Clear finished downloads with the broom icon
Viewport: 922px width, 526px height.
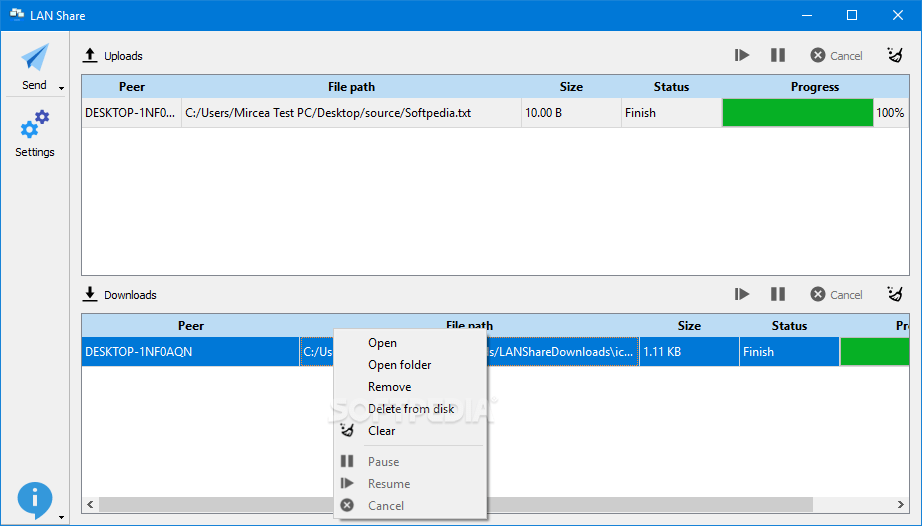895,294
